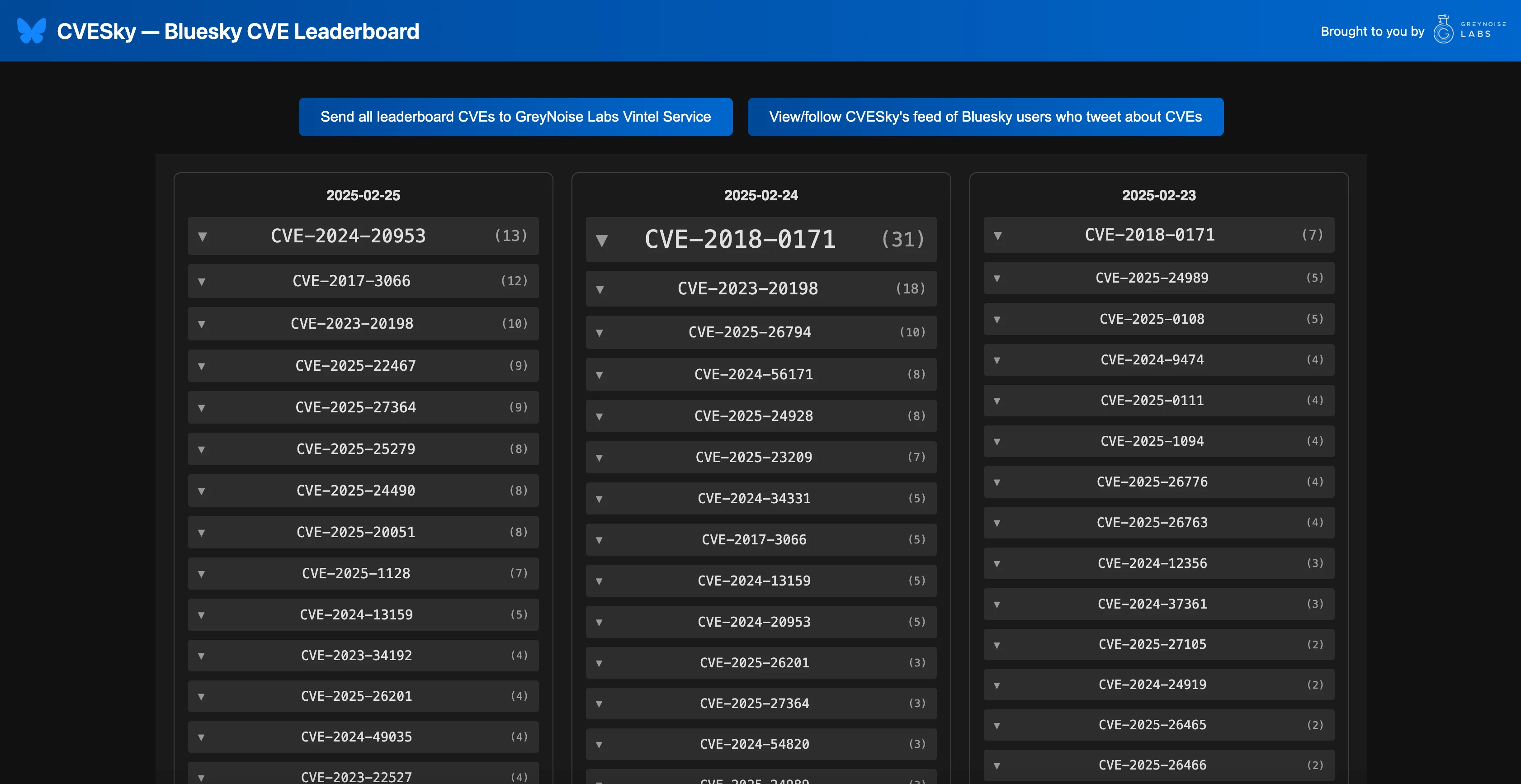Image resolution: width=1521 pixels, height=784 pixels.
Task: Expand the CVE-2025-1128 disclosure triangle
Action: (x=202, y=574)
